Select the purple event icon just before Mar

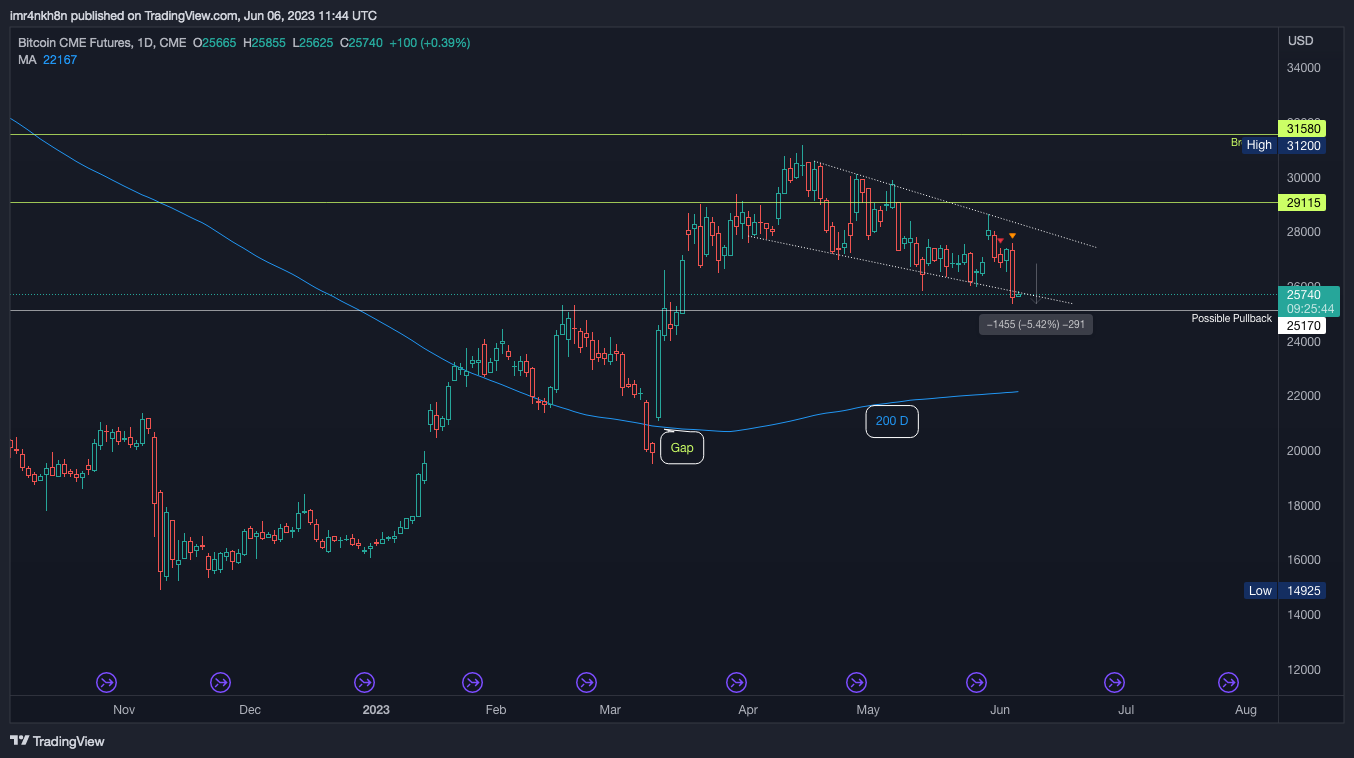(x=587, y=682)
